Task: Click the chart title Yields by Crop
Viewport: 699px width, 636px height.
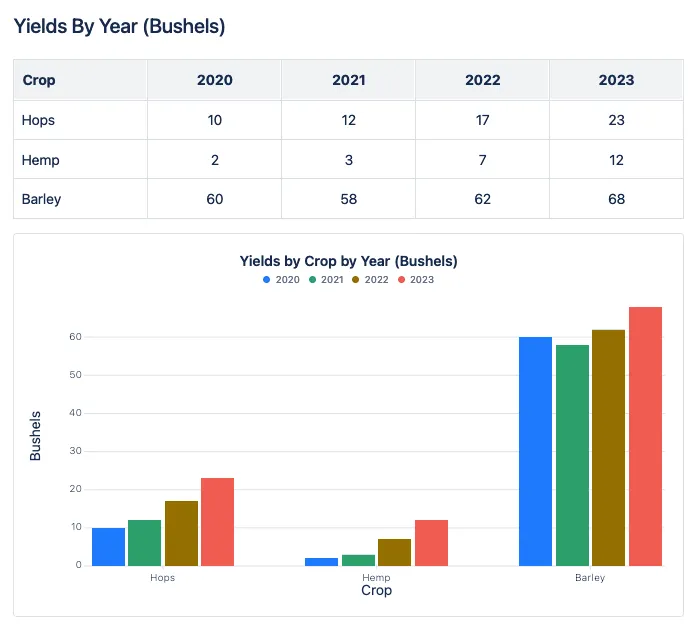Action: pos(349,261)
